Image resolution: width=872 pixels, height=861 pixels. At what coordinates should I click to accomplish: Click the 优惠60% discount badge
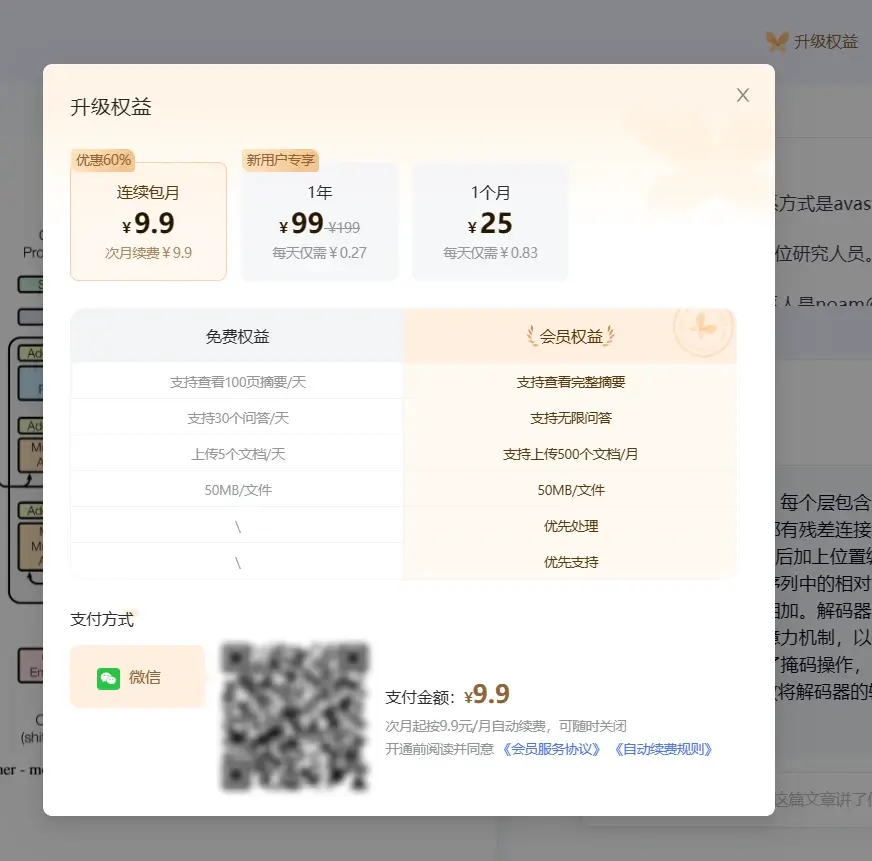click(103, 160)
